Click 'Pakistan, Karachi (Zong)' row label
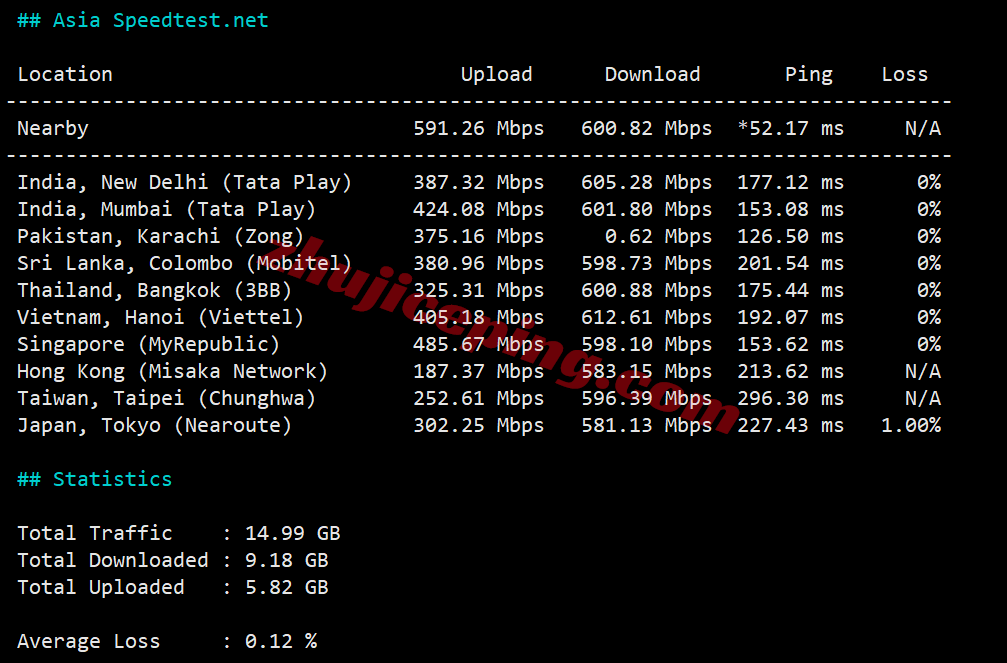1007x663 pixels. click(x=161, y=236)
